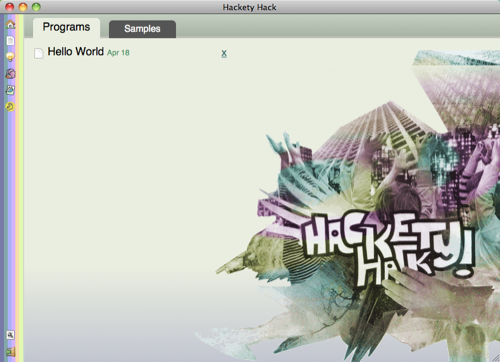
Task: Click the Hello World file icon
Action: (39, 53)
